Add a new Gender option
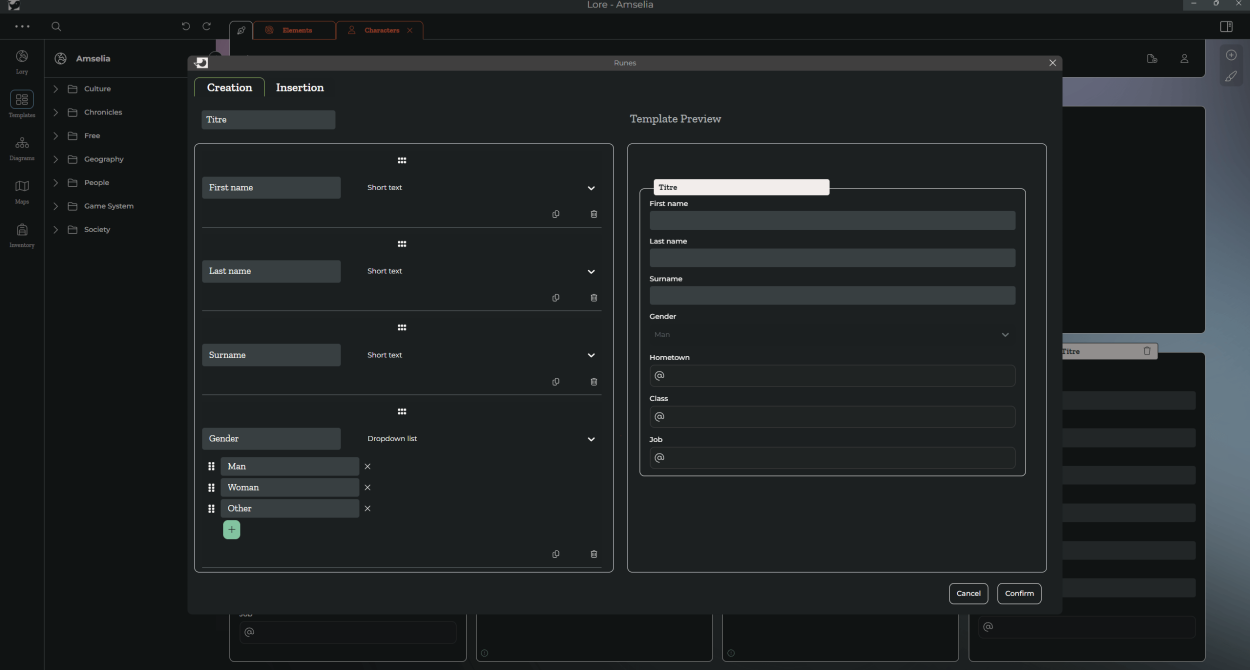Image resolution: width=1250 pixels, height=670 pixels. [x=232, y=530]
